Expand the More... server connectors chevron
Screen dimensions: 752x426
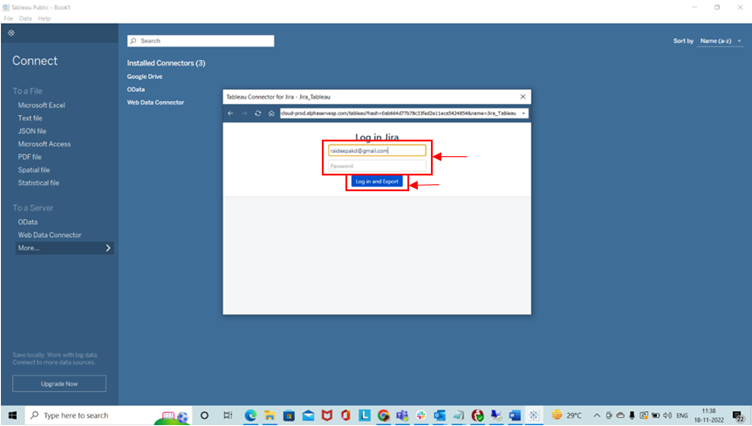[108, 248]
